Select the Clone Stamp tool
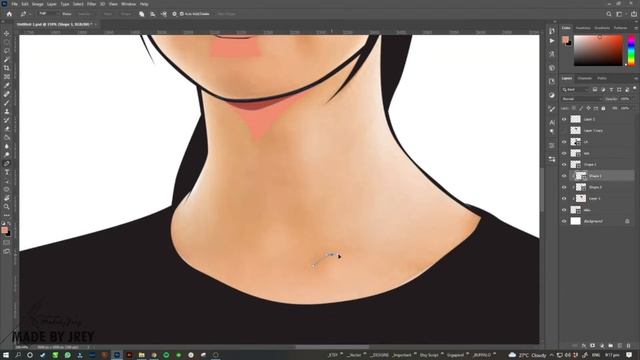The image size is (640, 360). [x=7, y=111]
